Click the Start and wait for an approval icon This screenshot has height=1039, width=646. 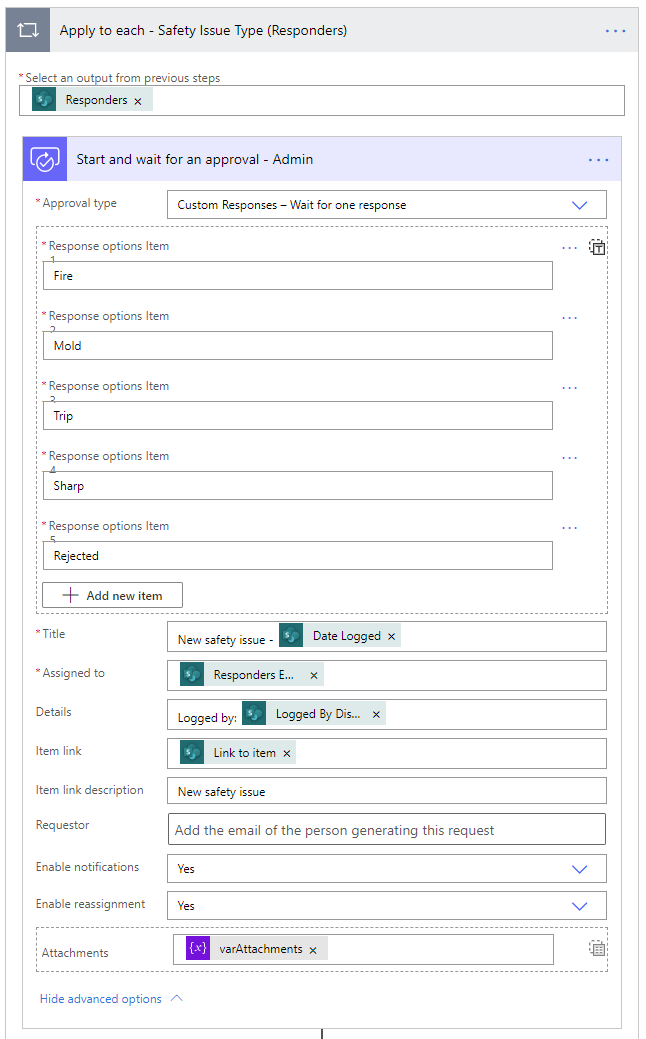(x=44, y=160)
